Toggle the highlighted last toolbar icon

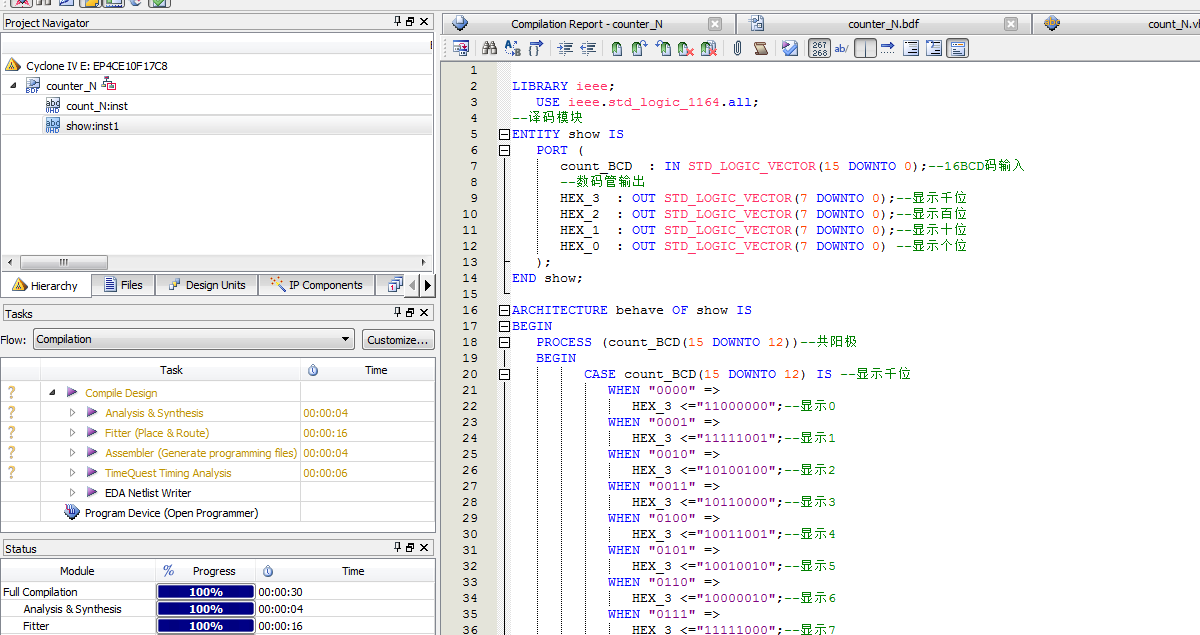click(x=957, y=47)
